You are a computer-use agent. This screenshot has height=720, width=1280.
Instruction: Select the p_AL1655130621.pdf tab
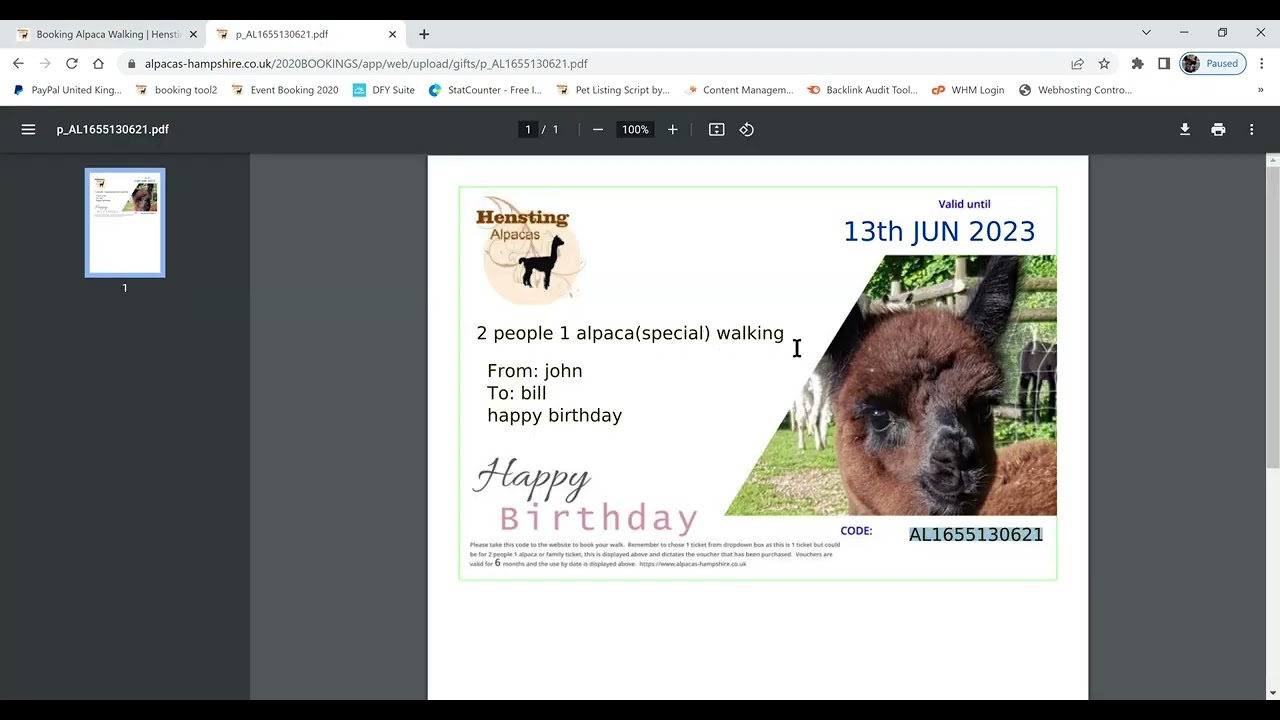coord(305,34)
